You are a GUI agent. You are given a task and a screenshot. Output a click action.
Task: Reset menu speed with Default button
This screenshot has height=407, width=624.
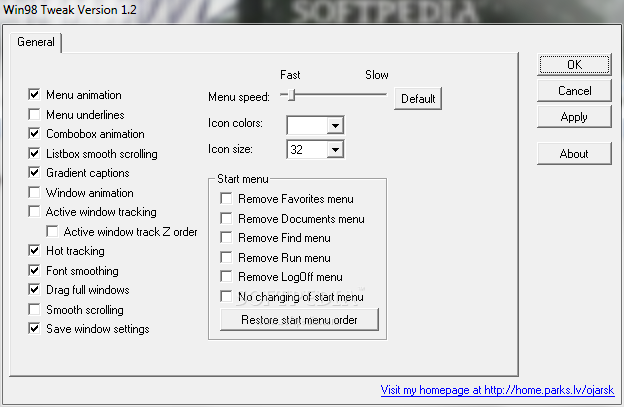click(x=418, y=99)
